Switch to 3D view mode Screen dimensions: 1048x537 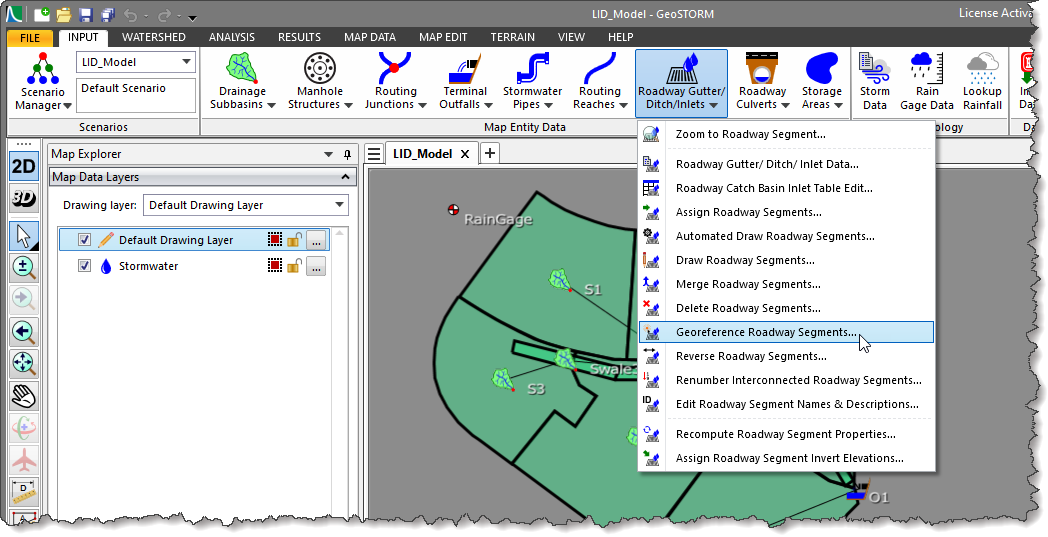tap(24, 198)
